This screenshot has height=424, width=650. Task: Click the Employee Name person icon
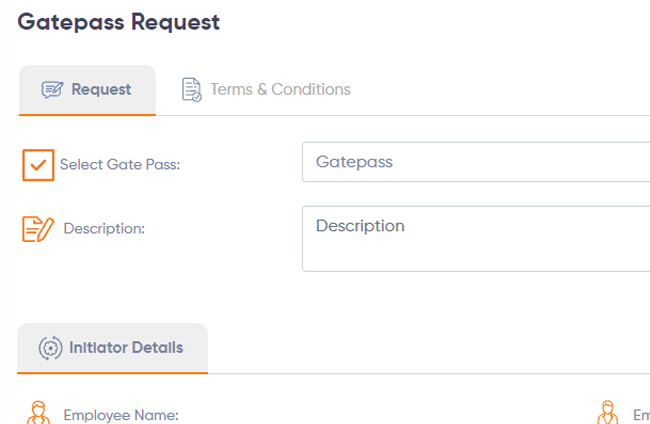tap(39, 413)
